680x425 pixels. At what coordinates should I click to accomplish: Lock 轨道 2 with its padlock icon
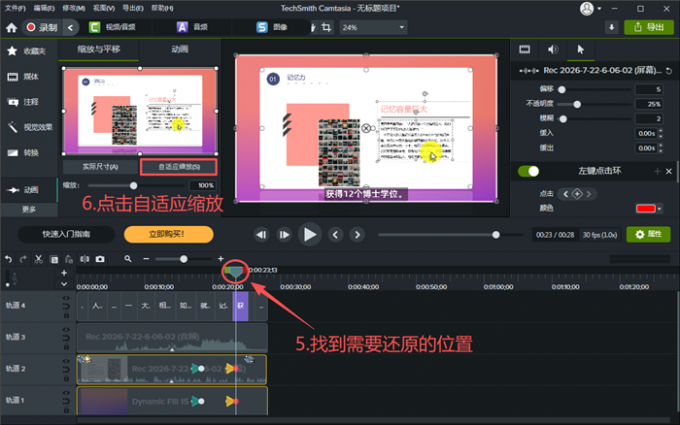click(x=66, y=379)
